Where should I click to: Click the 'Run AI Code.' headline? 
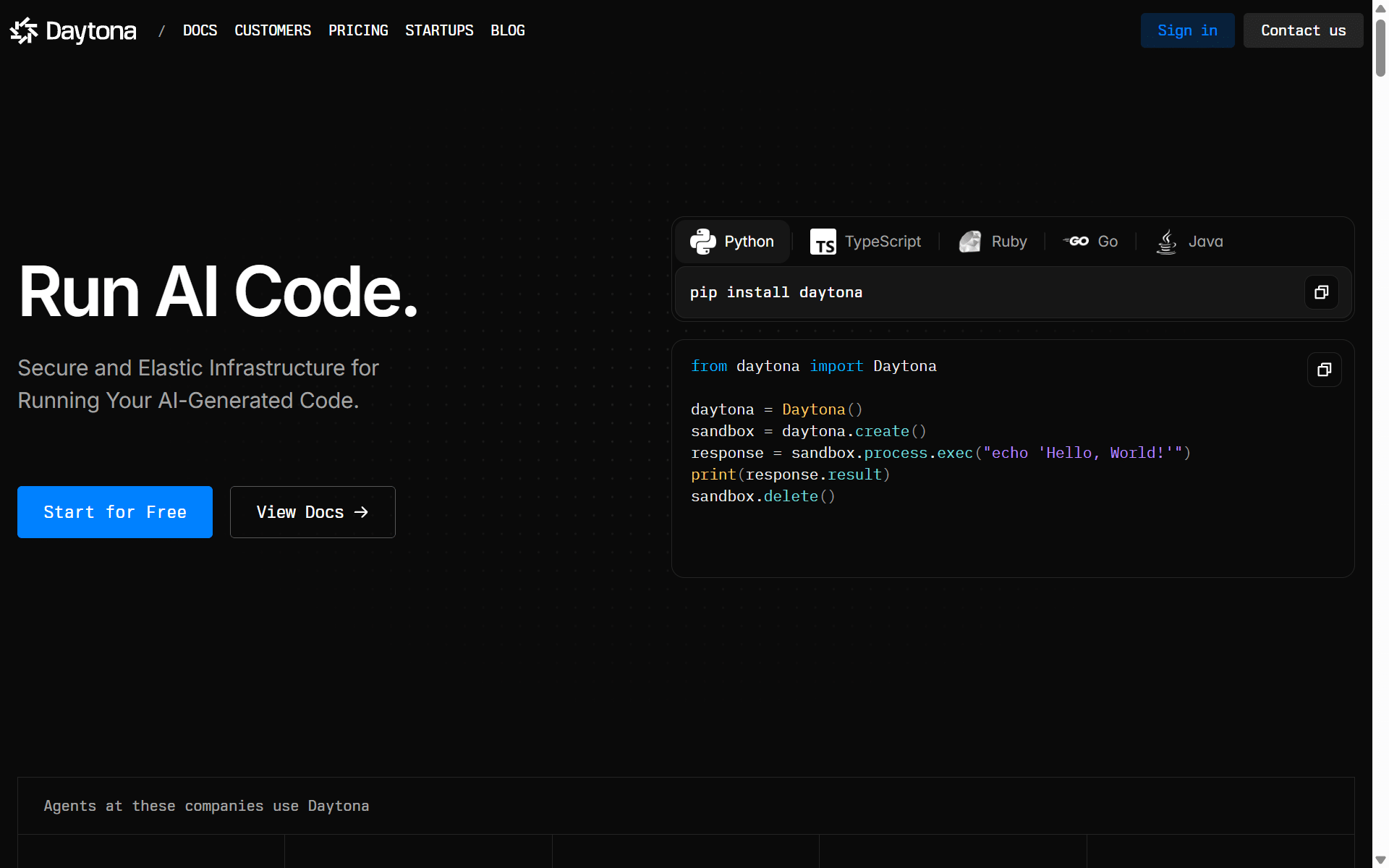tap(218, 292)
